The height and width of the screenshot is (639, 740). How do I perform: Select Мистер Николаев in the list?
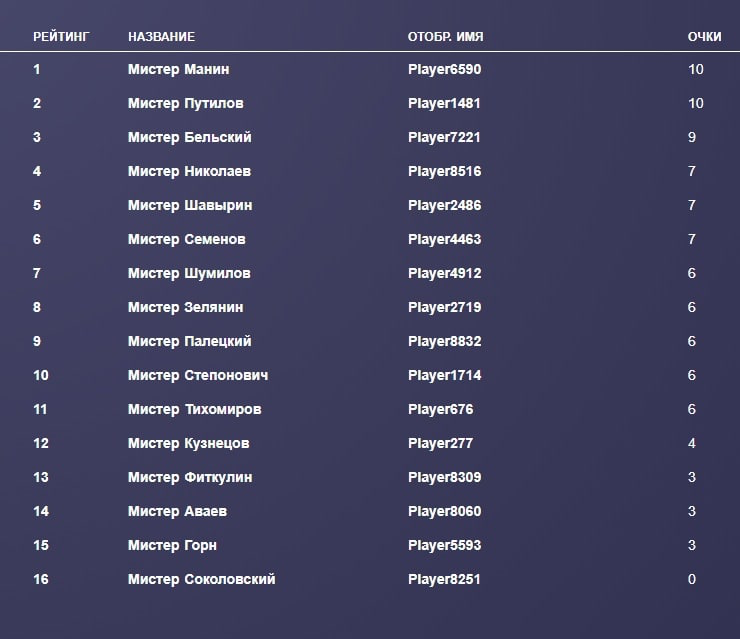189,172
